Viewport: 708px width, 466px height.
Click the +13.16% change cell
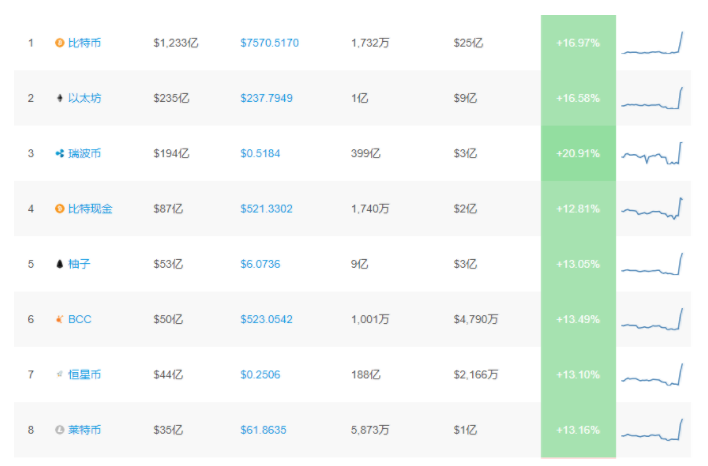(x=578, y=430)
